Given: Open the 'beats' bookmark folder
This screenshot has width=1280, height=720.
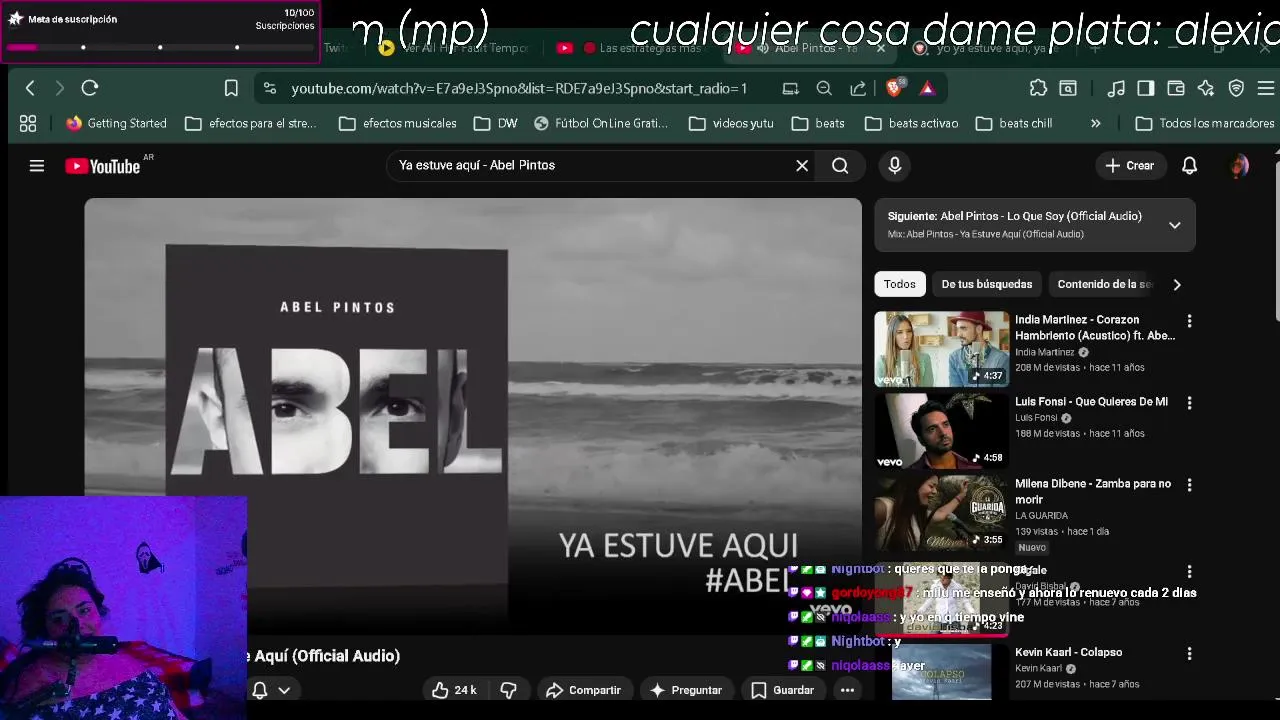Looking at the screenshot, I should 818,123.
